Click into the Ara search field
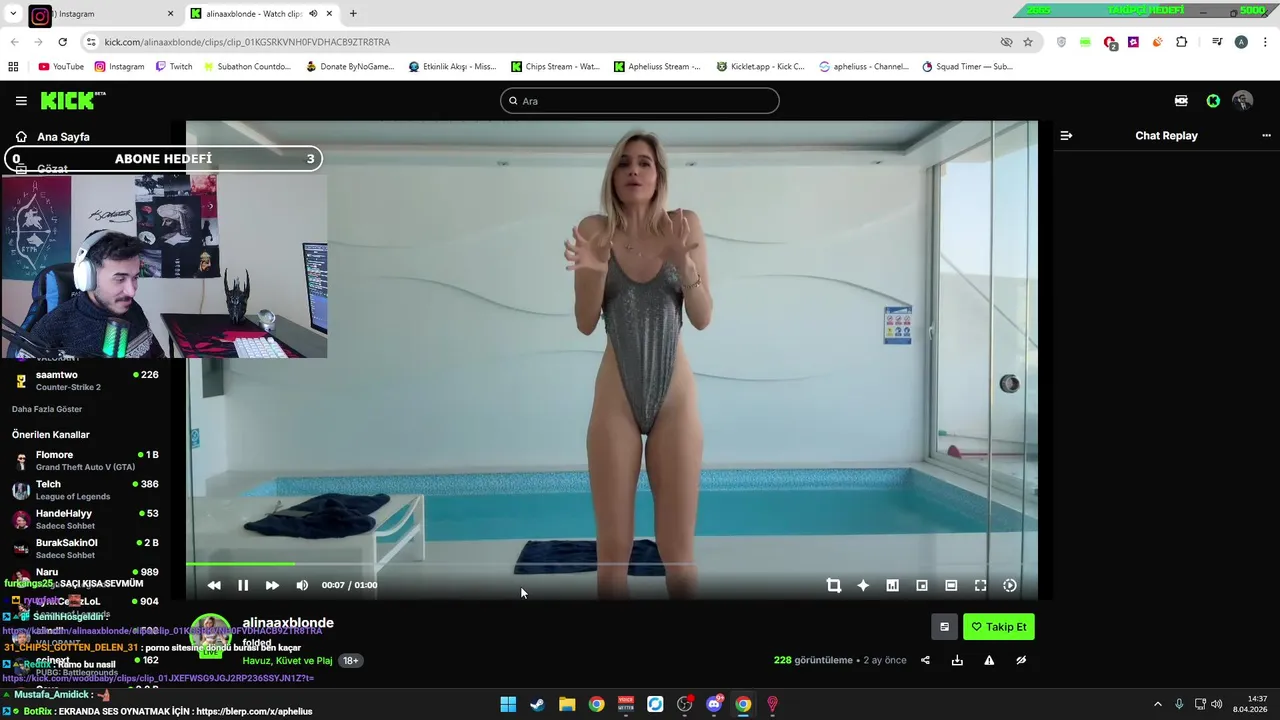Screen dimensions: 1280x720 (640, 101)
